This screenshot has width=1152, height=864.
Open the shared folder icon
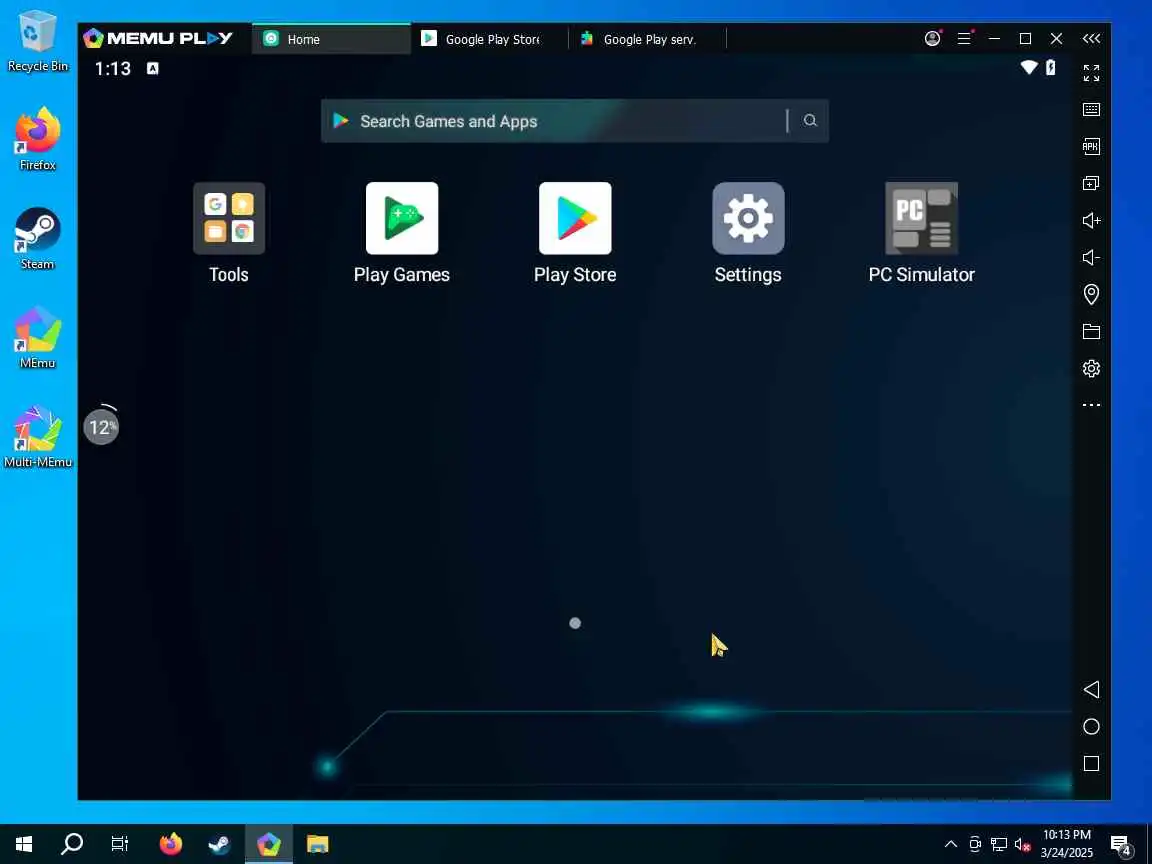click(1091, 331)
